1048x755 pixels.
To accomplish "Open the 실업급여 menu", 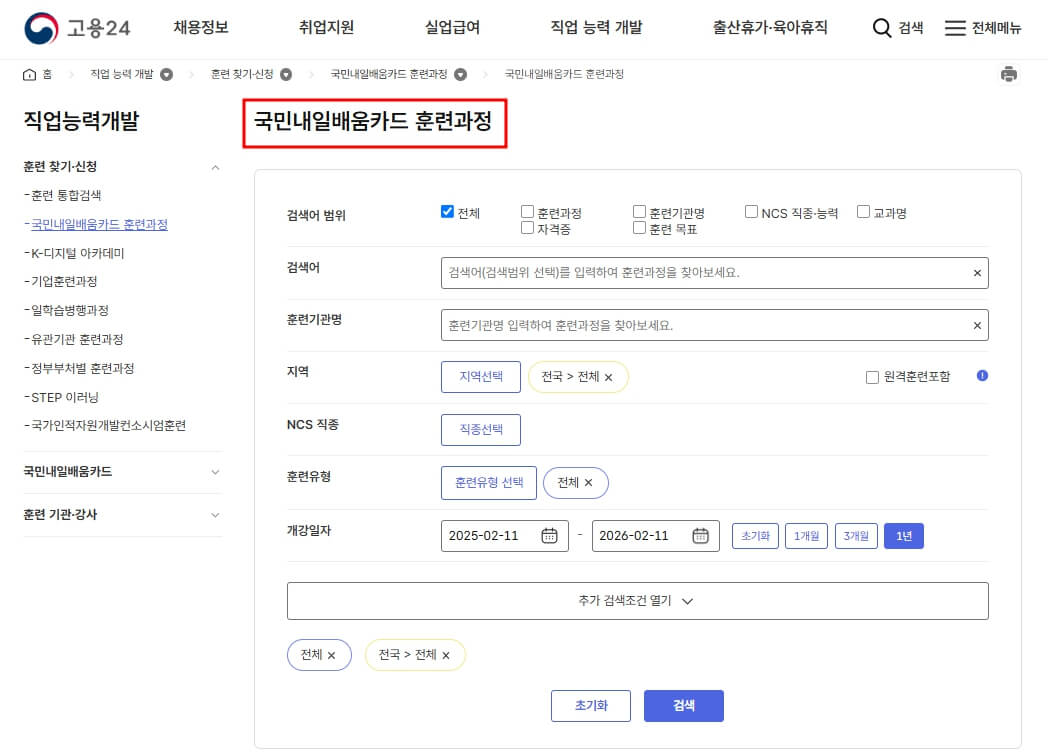I will click(453, 29).
